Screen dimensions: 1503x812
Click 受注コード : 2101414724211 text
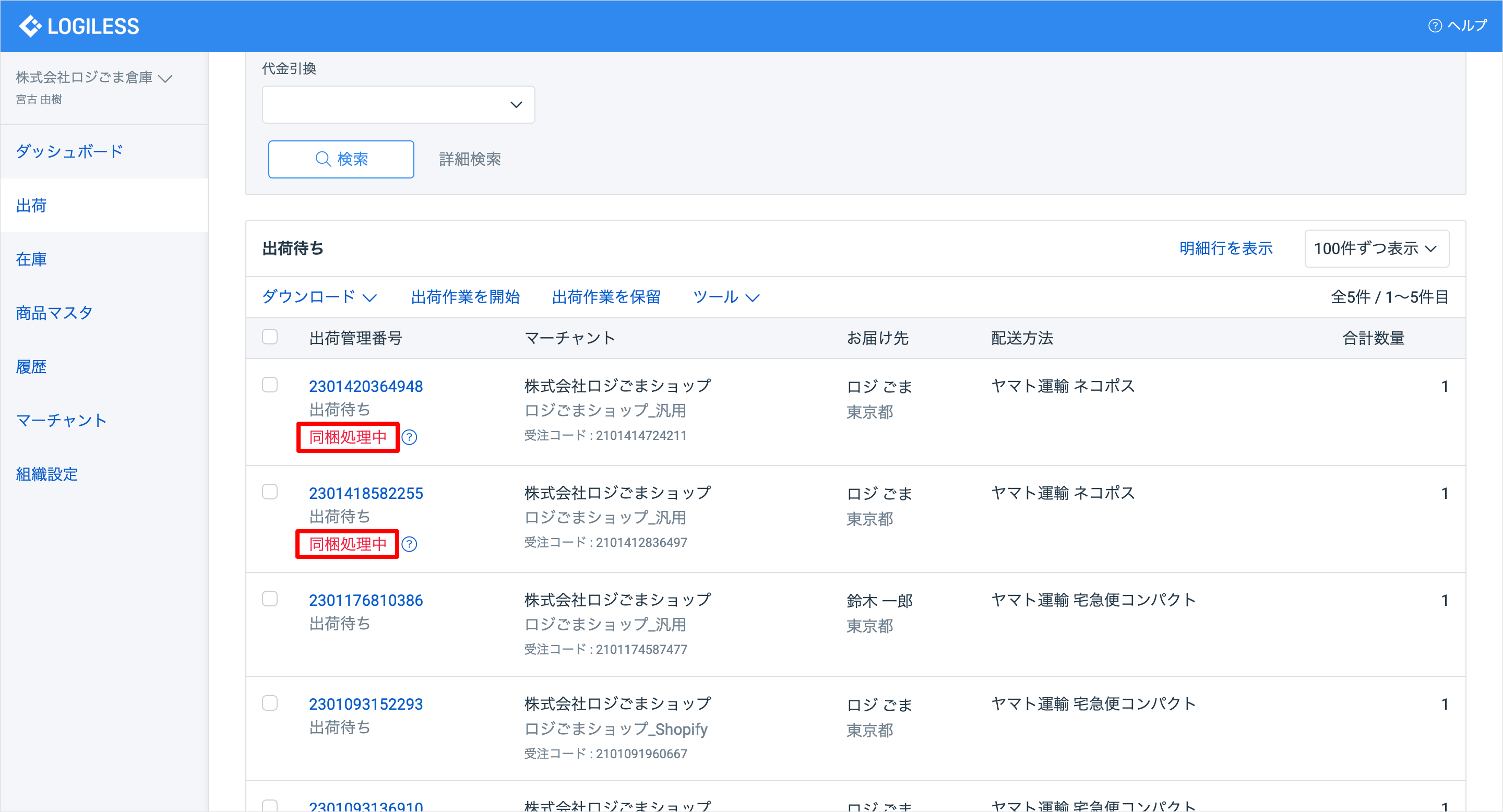tap(605, 436)
